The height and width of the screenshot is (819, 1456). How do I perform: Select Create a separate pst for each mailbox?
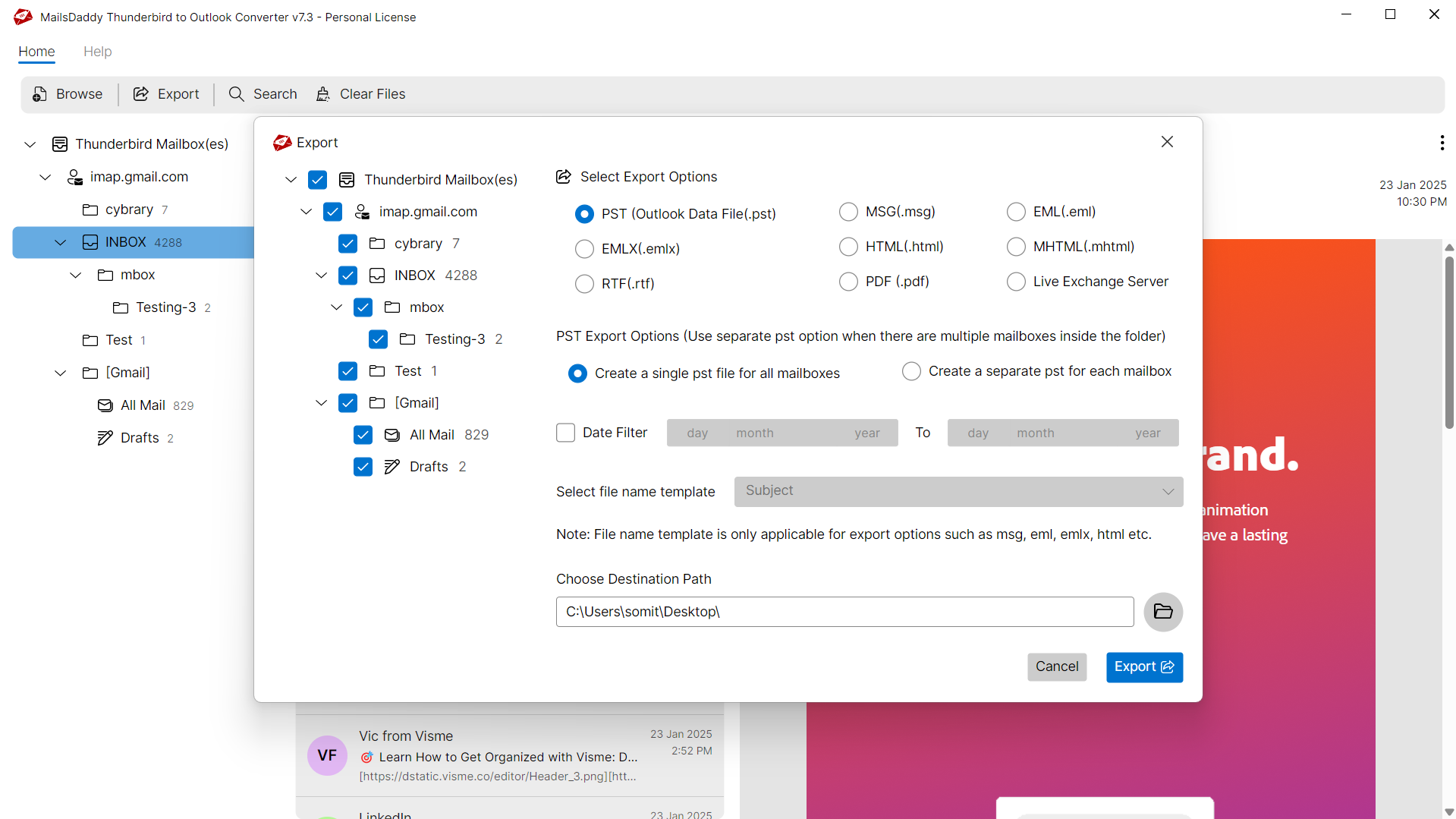[911, 371]
